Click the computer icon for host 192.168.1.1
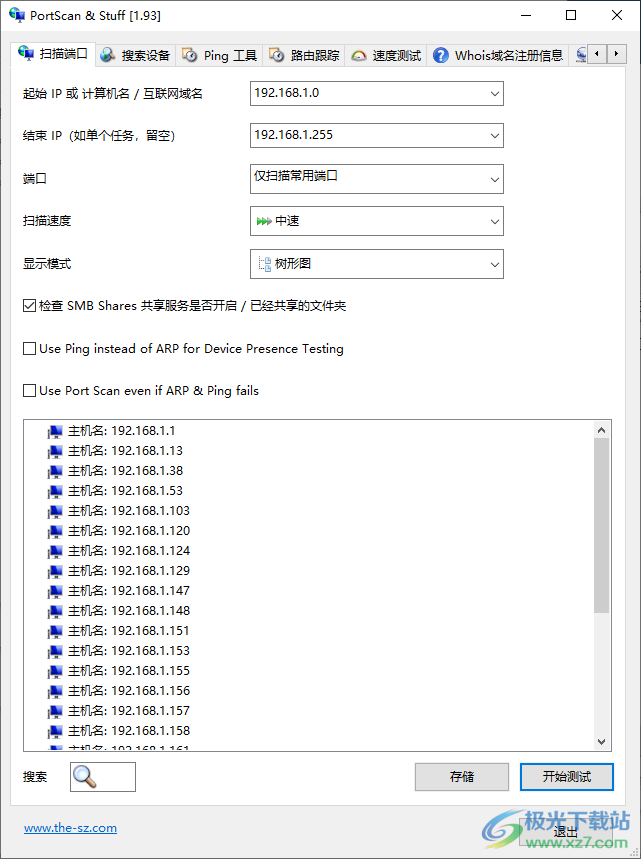The width and height of the screenshot is (641, 859). 55,431
